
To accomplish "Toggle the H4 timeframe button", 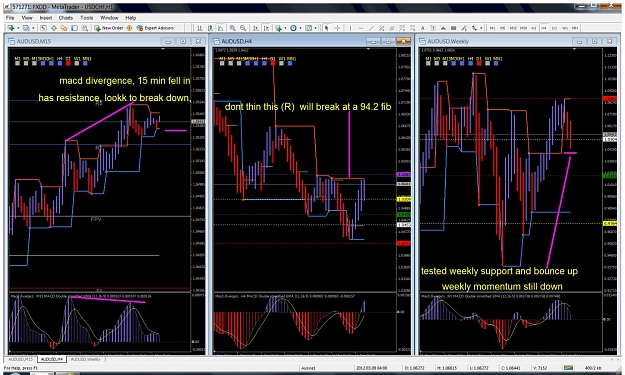I will (544, 28).
